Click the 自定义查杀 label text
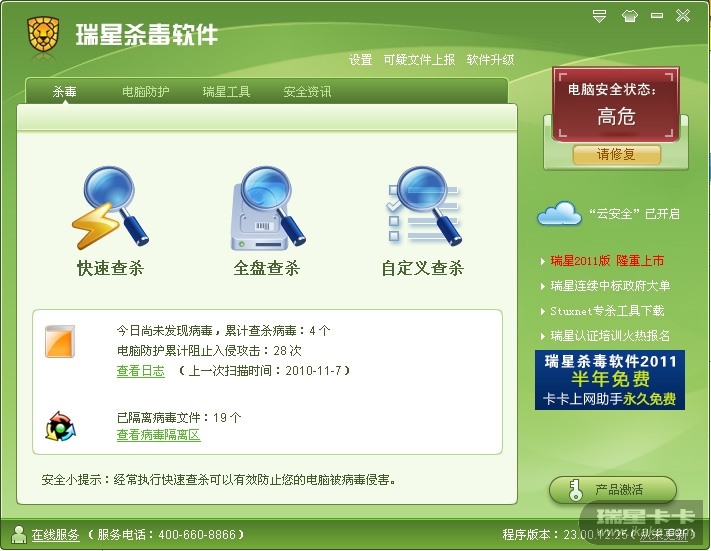711x551 pixels. pos(423,268)
